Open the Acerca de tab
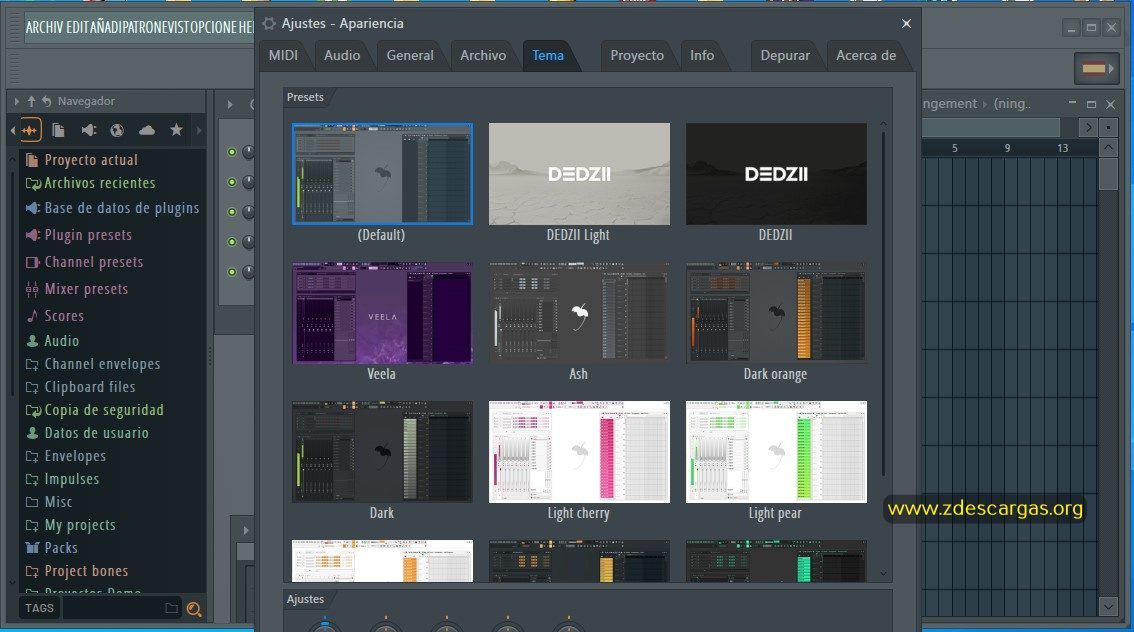 [x=866, y=56]
